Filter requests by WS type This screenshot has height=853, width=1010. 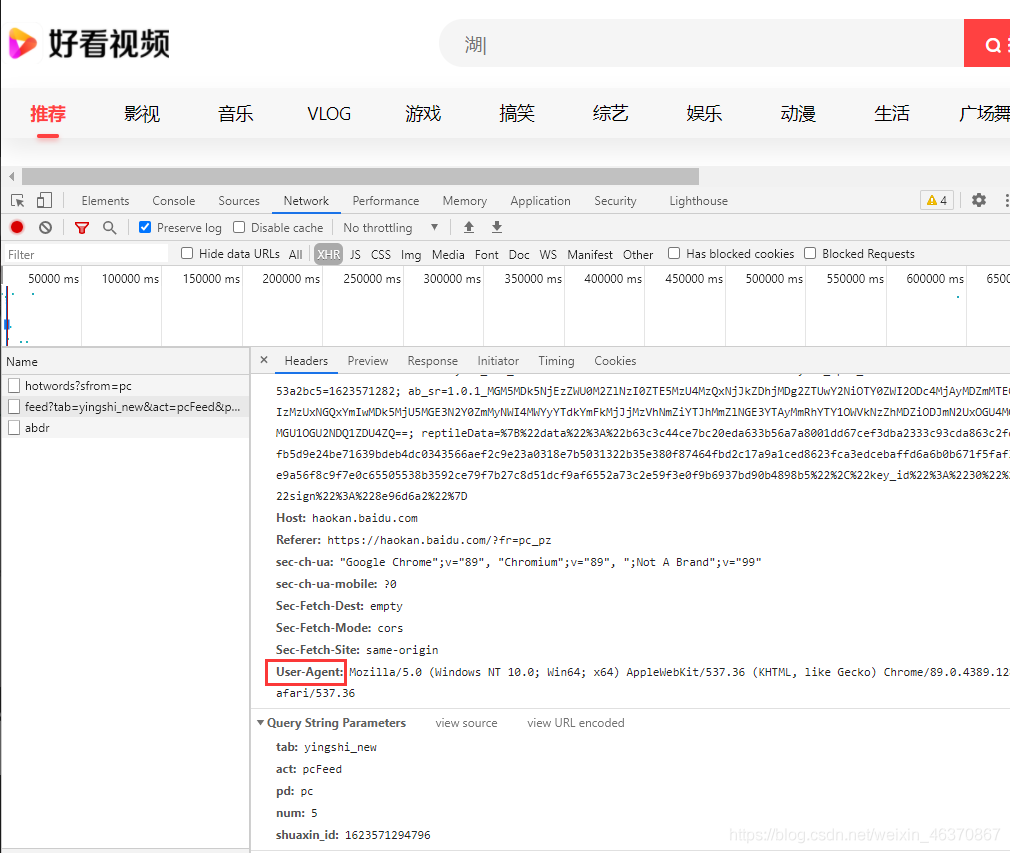(548, 254)
